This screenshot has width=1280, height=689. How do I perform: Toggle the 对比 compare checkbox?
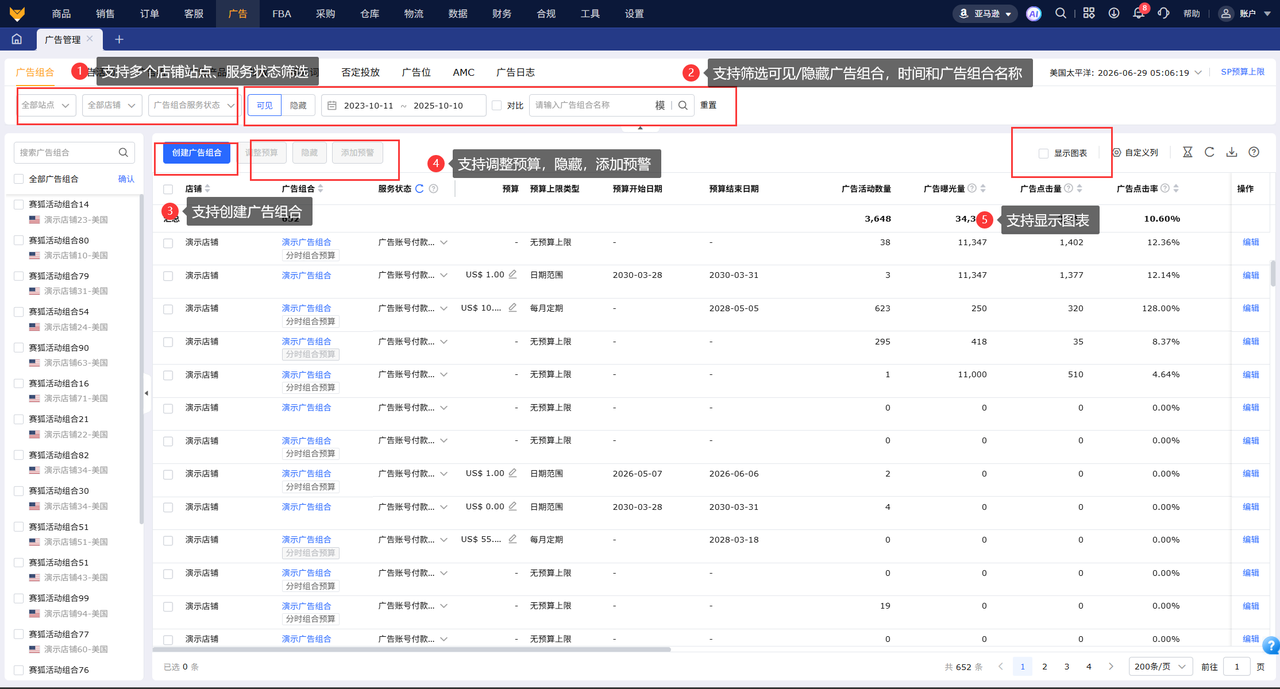pos(497,105)
